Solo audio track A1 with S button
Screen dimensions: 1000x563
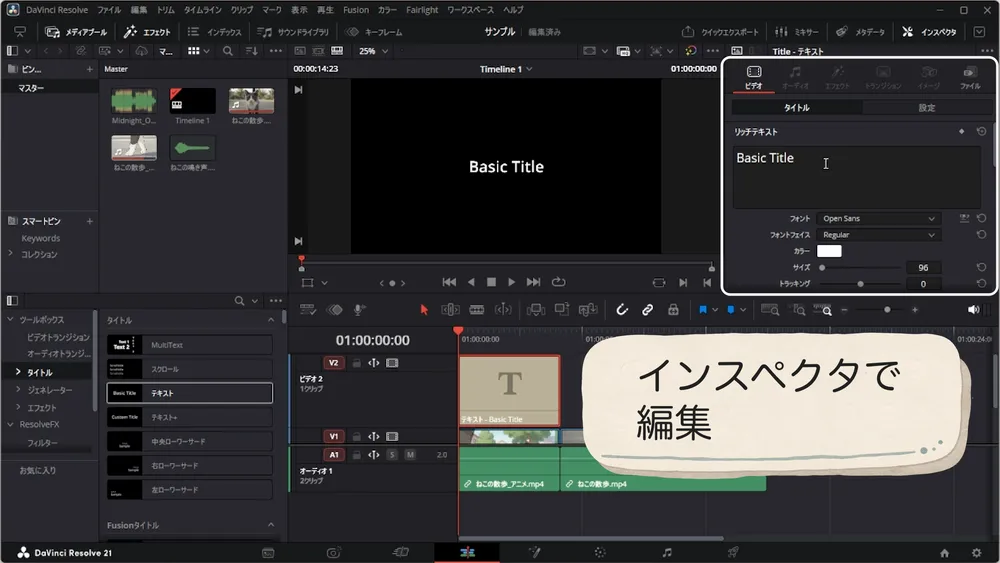pyautogui.click(x=392, y=455)
